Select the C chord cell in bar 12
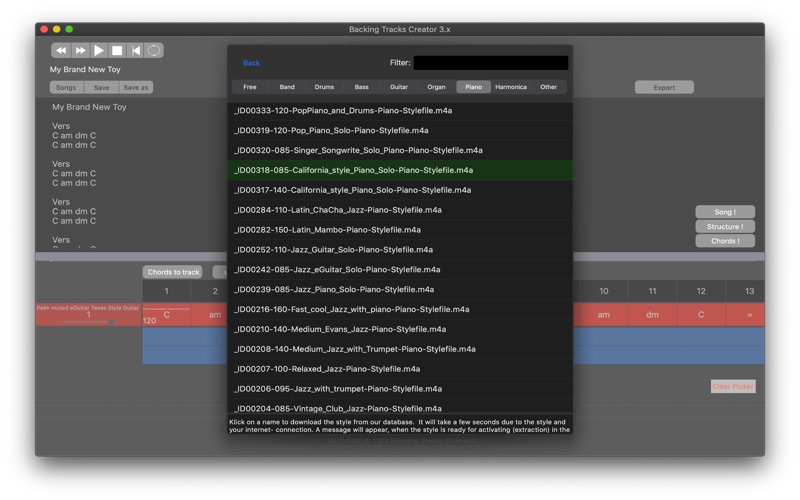This screenshot has height=500, width=800. coord(701,315)
